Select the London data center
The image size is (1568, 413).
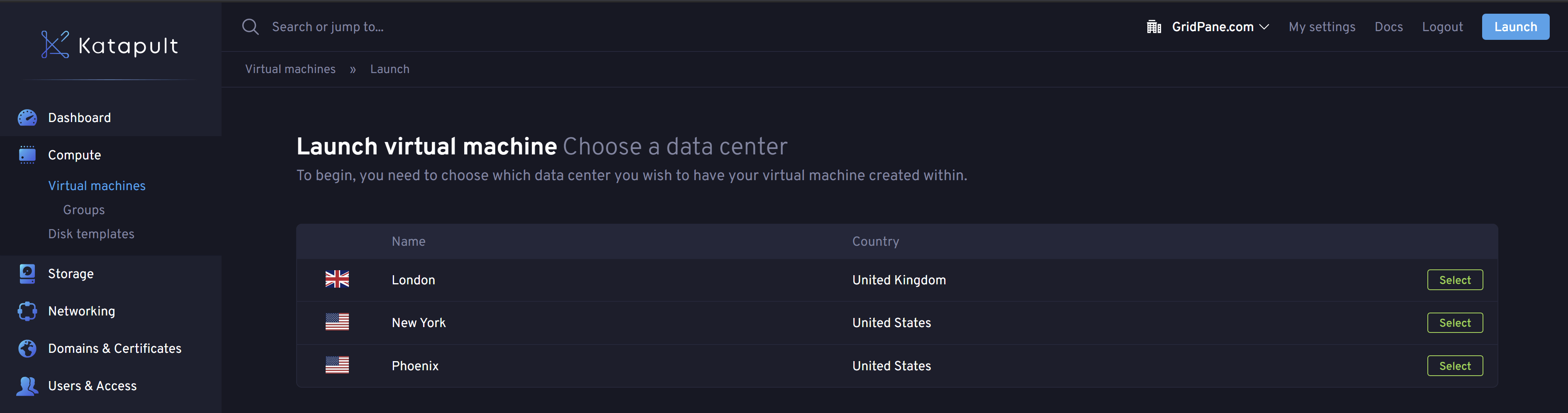point(1455,280)
